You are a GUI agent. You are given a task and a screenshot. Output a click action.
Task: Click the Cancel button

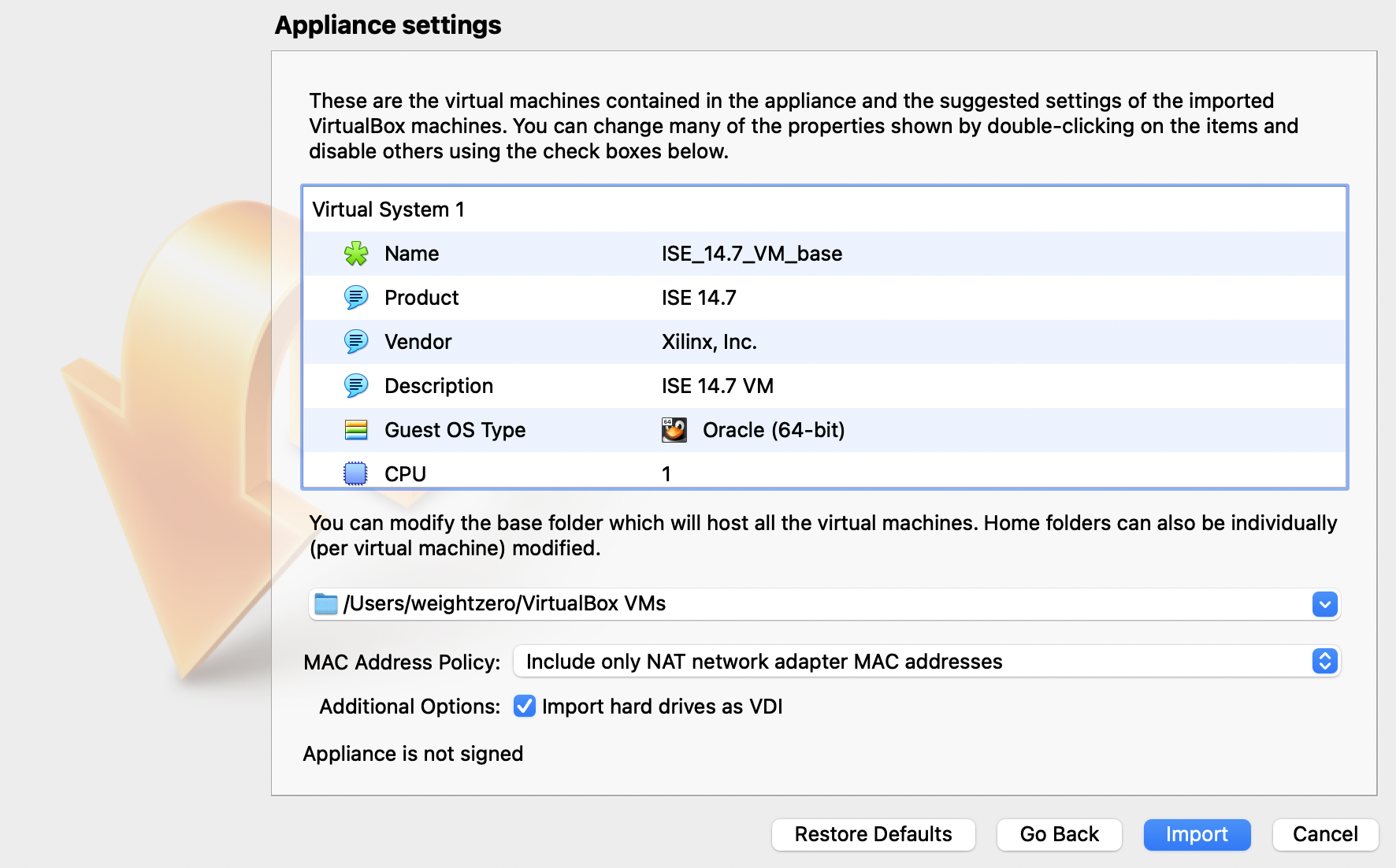click(x=1325, y=834)
